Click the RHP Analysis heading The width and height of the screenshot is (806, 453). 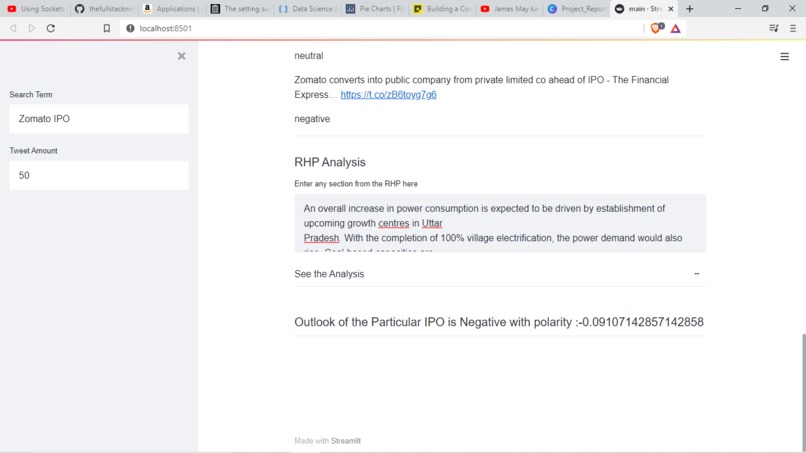(329, 162)
